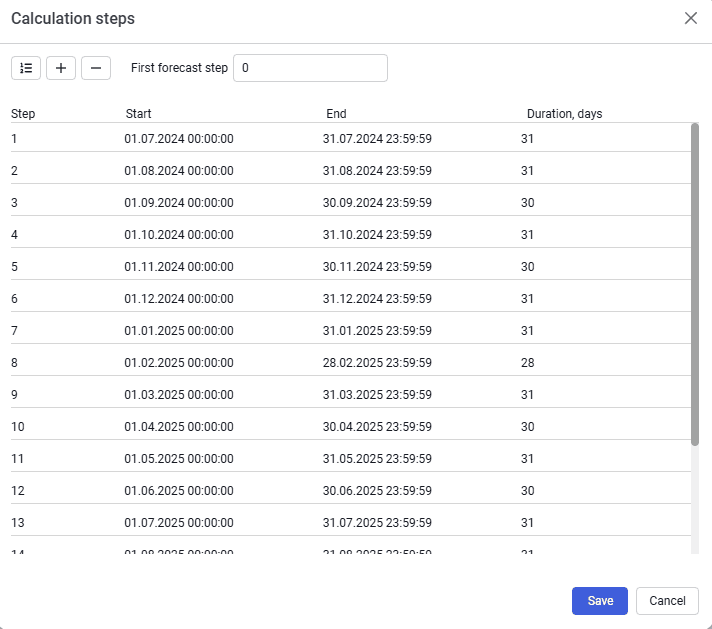Viewport: 712px width, 629px height.
Task: Select start 01.04.2025 00:00:00 cell
Action: coord(179,427)
